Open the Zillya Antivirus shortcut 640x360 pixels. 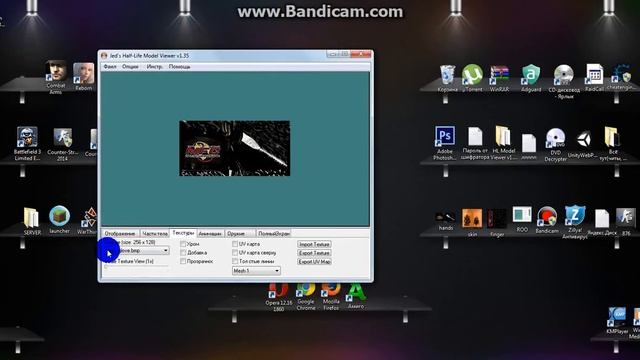pos(575,222)
